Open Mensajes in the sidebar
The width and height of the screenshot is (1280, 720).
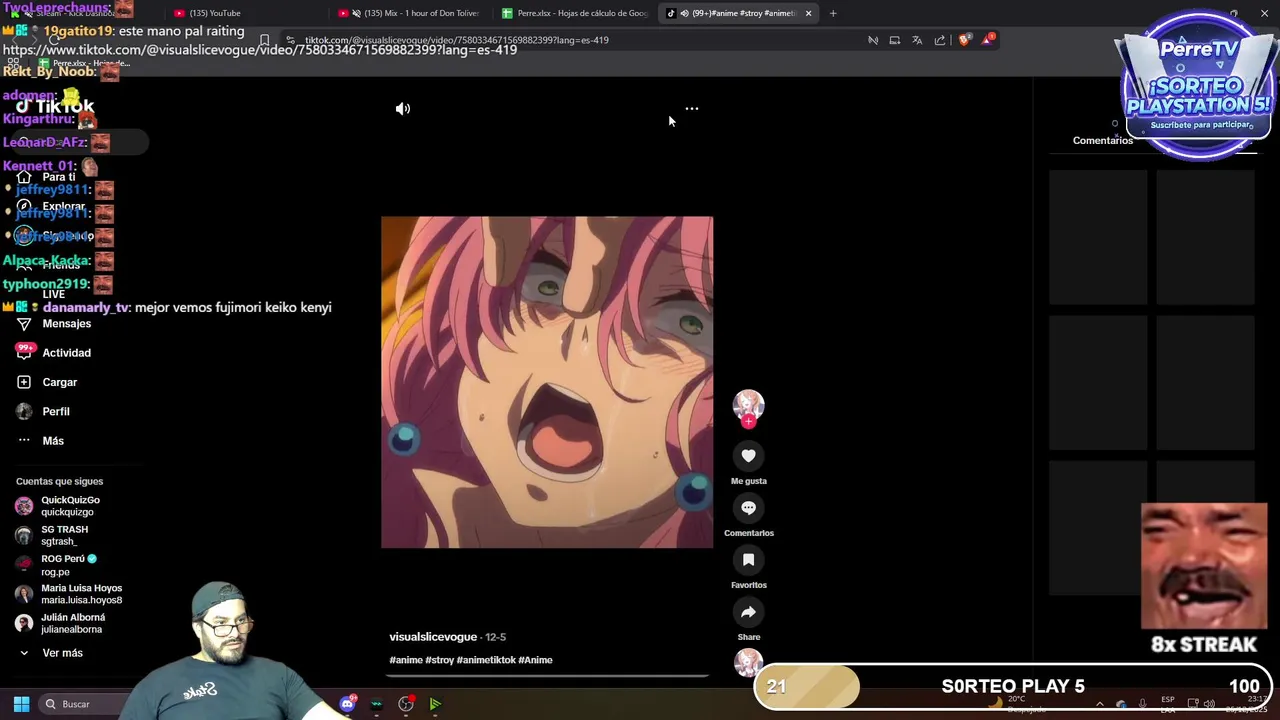[66, 324]
